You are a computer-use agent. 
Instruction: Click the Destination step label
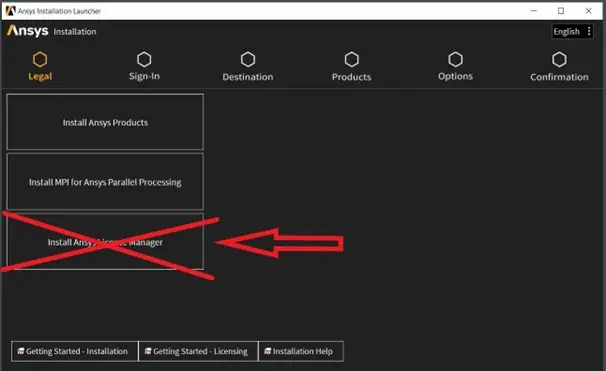[248, 77]
